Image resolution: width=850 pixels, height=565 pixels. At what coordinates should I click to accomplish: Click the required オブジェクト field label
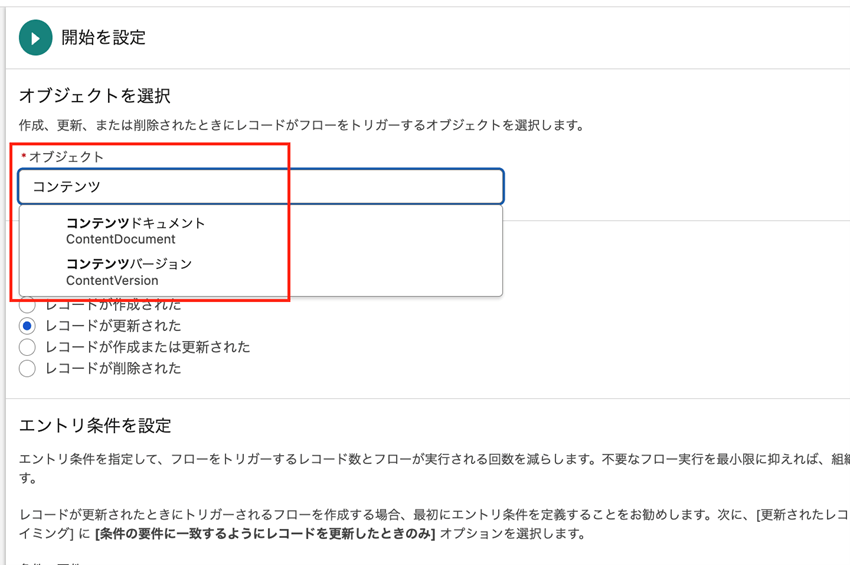click(x=66, y=157)
